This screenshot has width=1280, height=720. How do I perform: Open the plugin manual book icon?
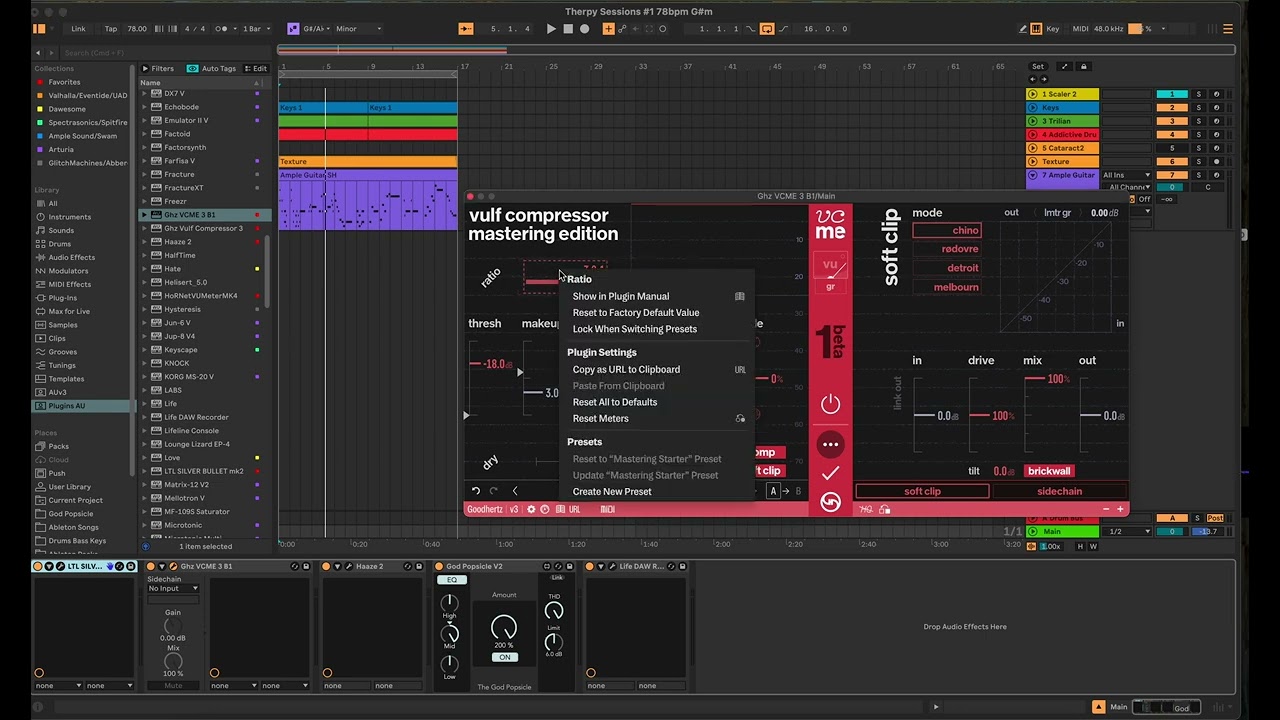tap(559, 509)
